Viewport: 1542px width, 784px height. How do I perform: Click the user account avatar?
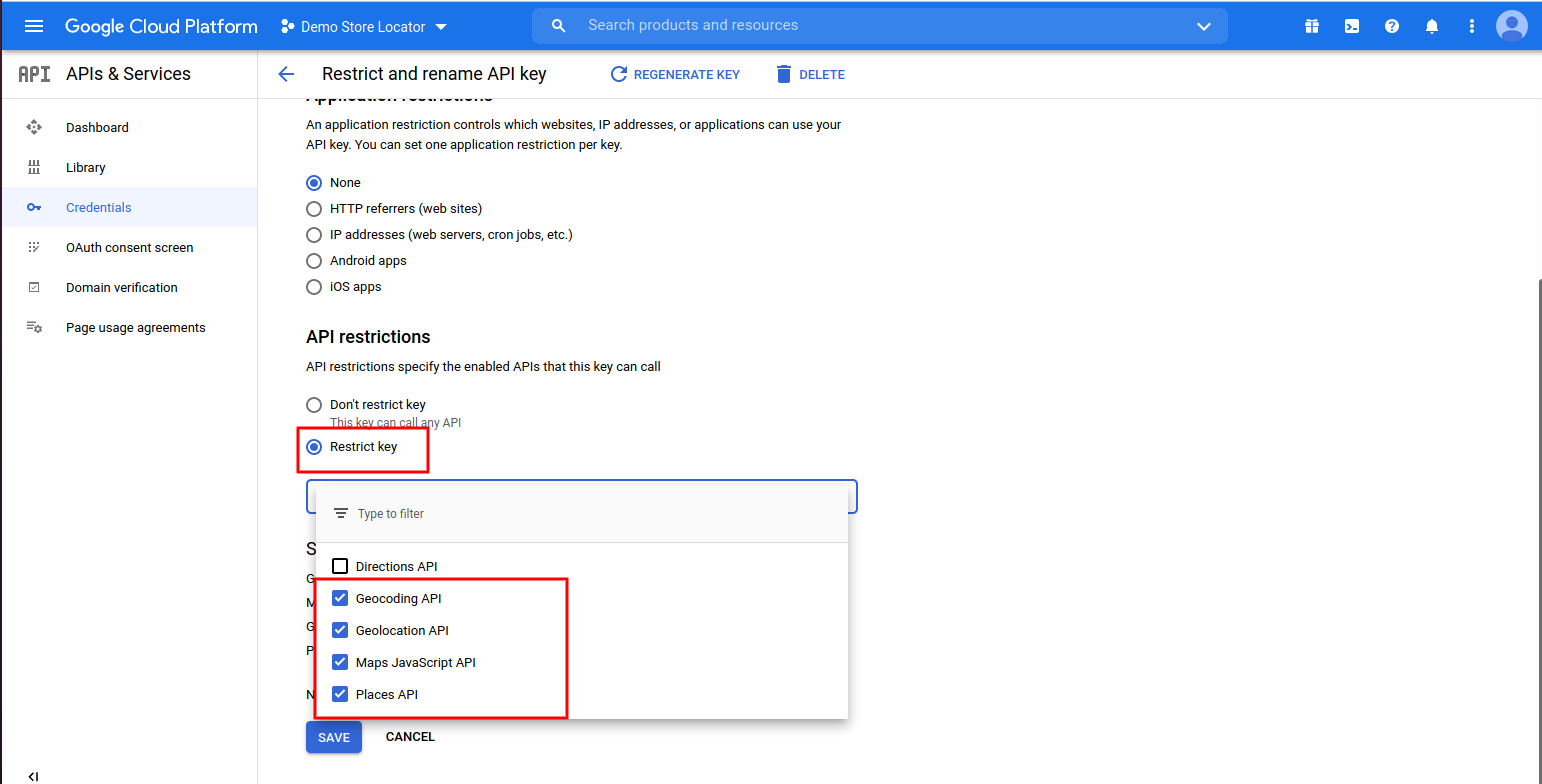[1511, 26]
